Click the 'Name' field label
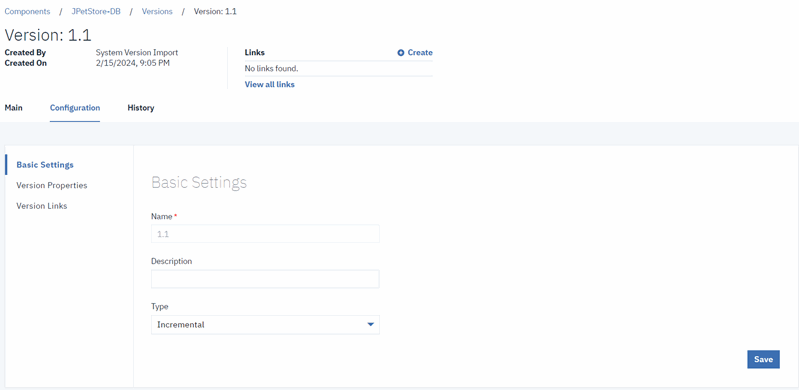This screenshot has width=799, height=390. point(162,216)
